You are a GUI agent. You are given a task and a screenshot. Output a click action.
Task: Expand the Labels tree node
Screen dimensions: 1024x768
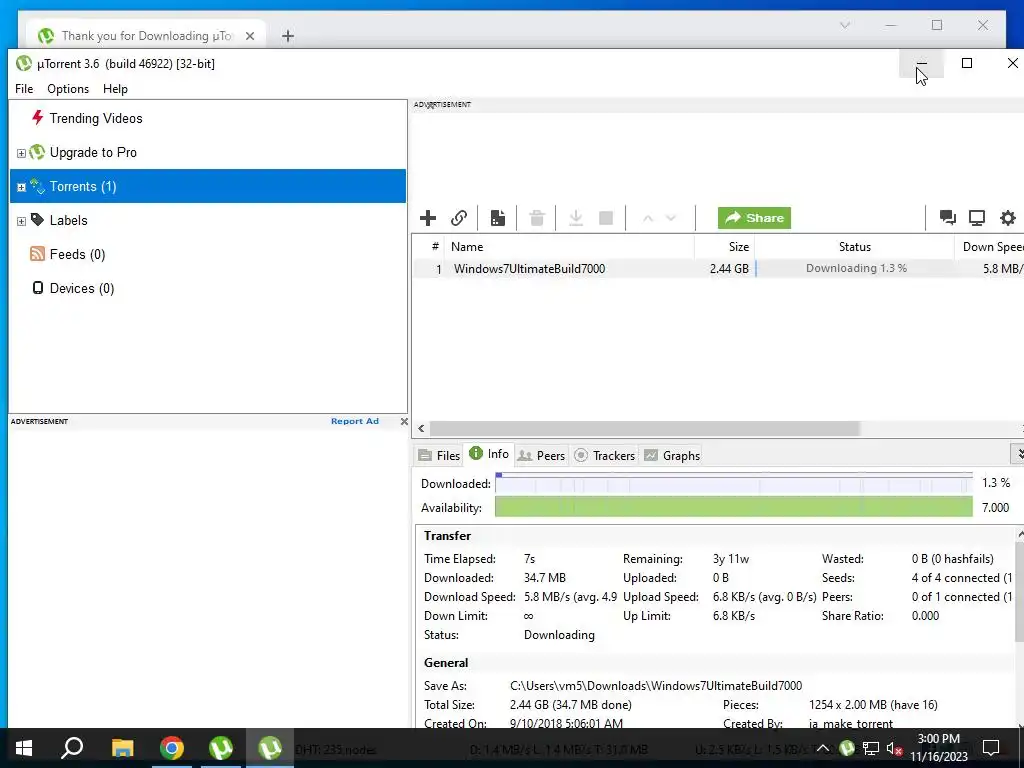point(21,221)
